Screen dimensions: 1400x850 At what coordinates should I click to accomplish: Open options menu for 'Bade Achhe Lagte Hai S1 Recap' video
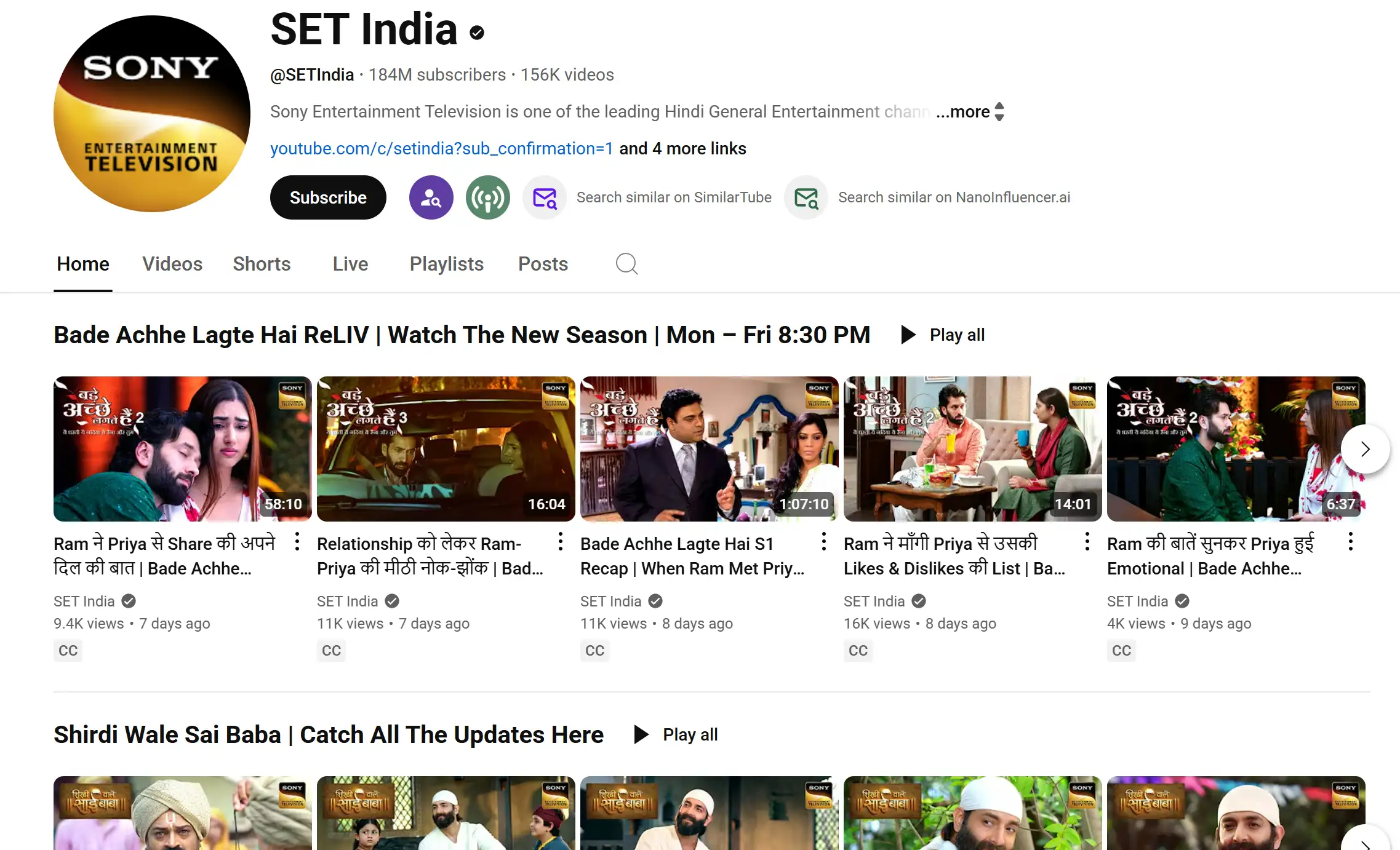824,542
